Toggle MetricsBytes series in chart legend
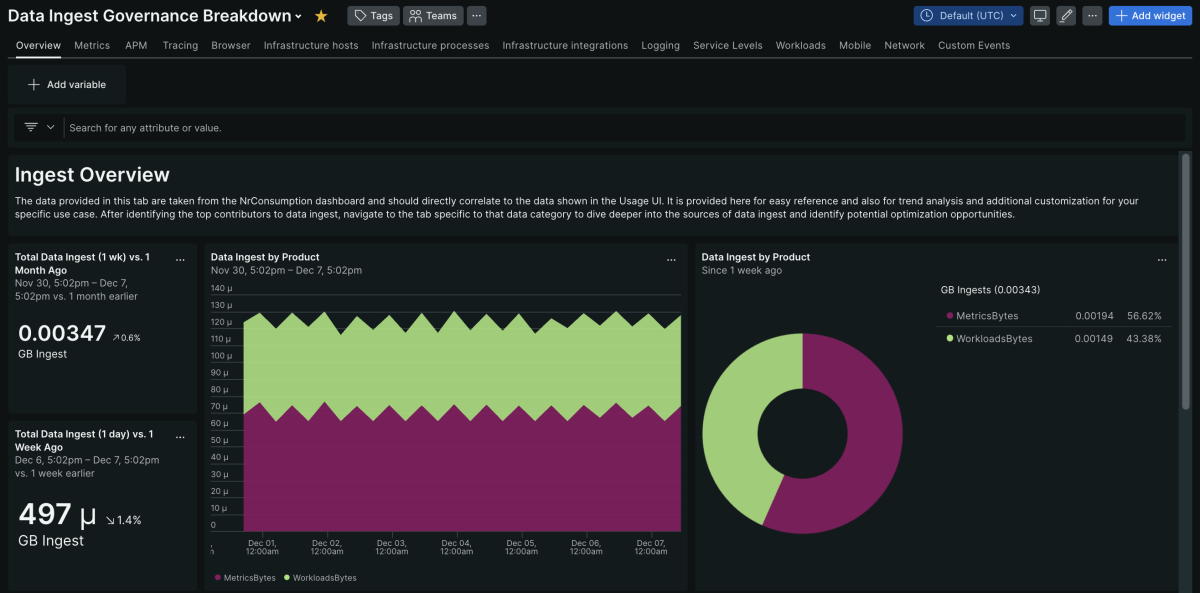 245,578
